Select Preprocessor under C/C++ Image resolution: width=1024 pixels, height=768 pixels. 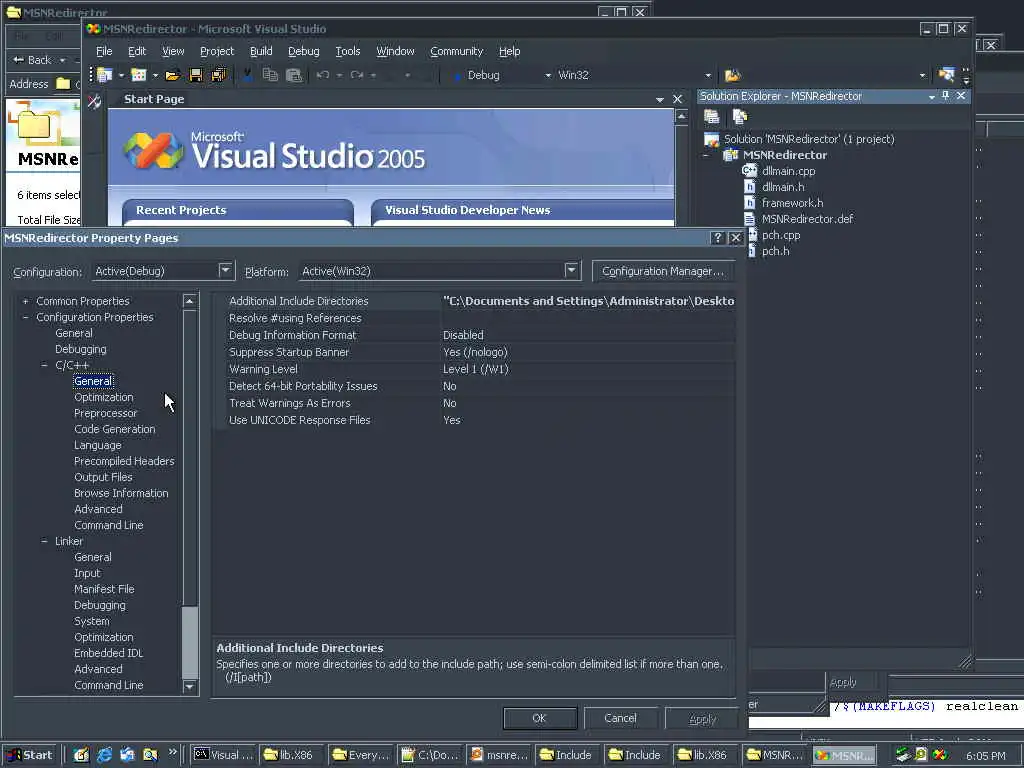tap(106, 413)
